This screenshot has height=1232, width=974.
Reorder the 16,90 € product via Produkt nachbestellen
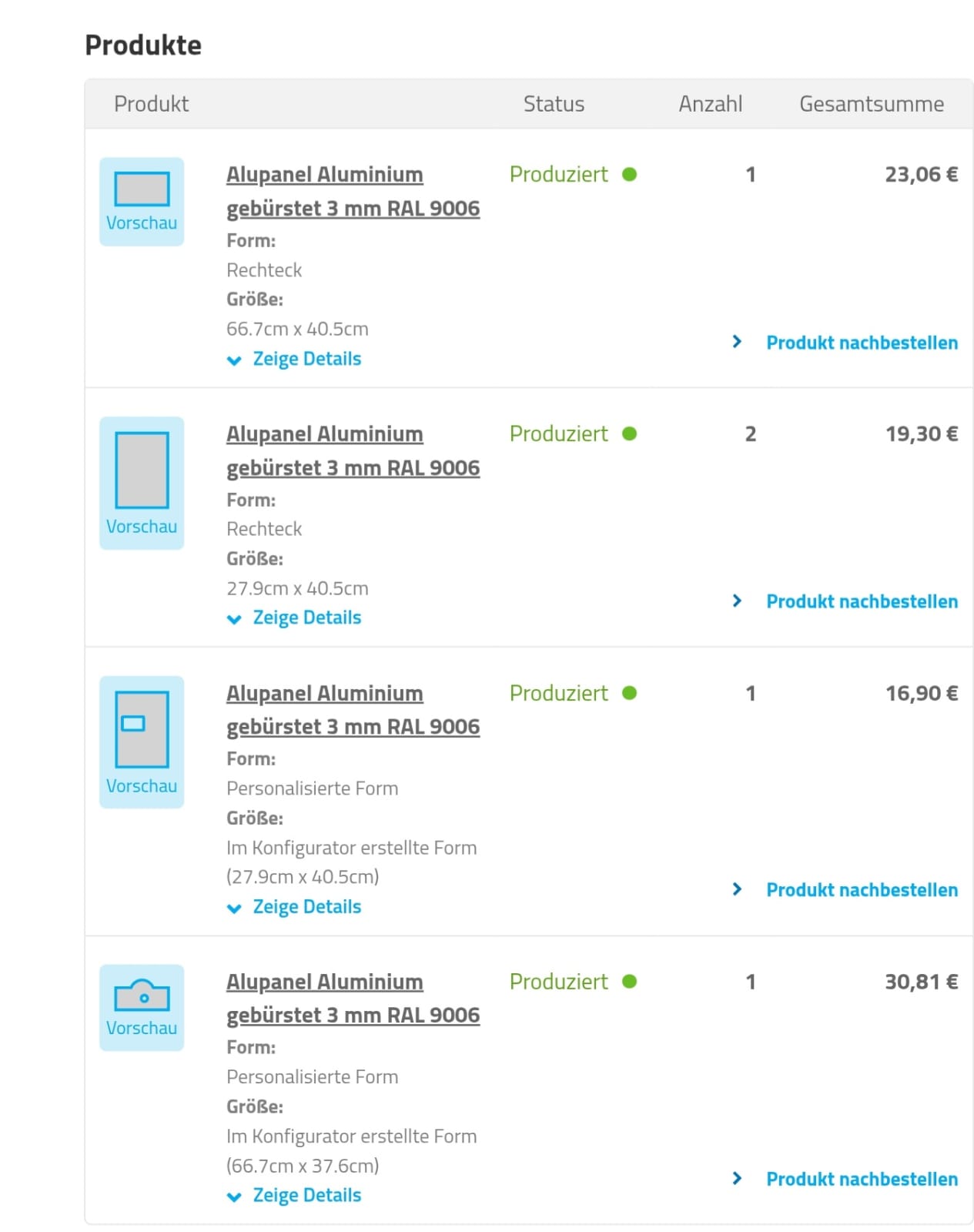(x=861, y=890)
